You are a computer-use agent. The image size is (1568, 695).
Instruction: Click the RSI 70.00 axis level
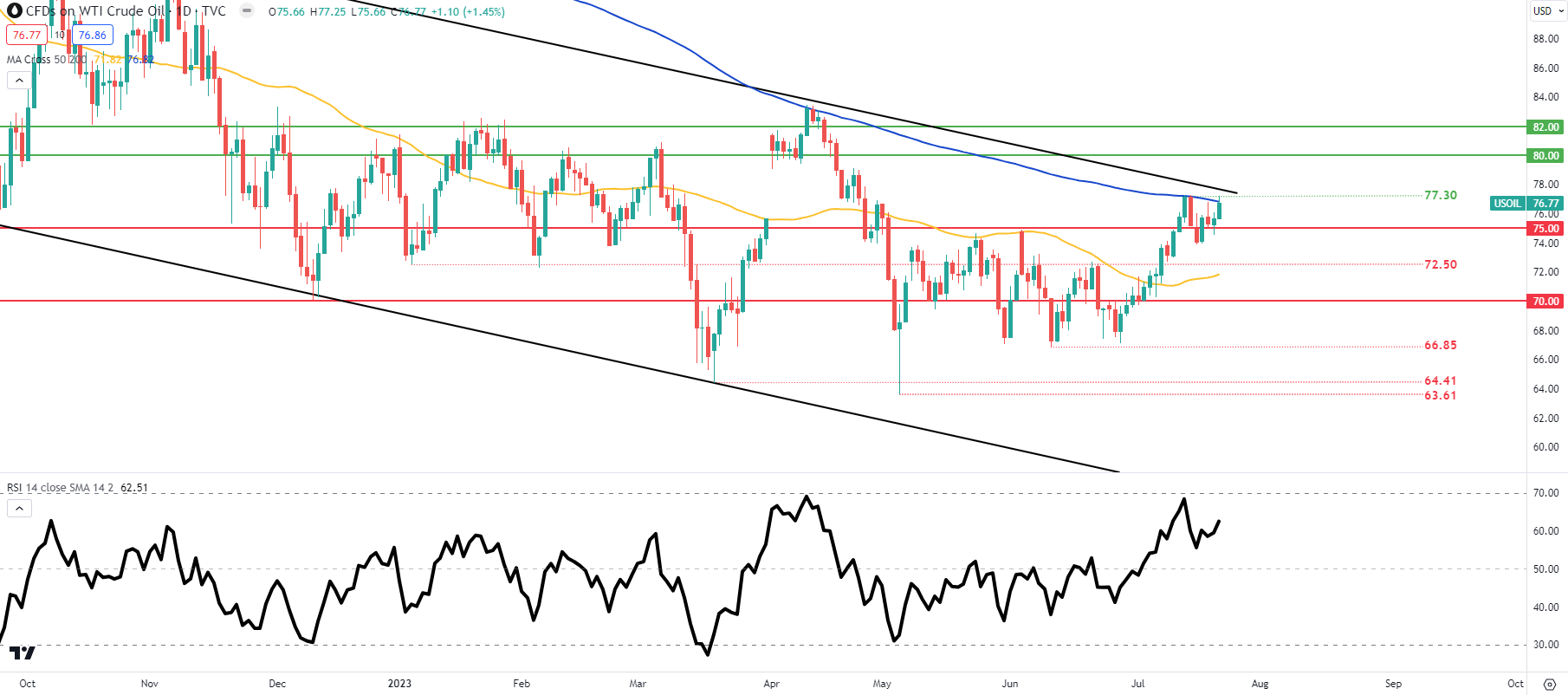(x=1545, y=493)
